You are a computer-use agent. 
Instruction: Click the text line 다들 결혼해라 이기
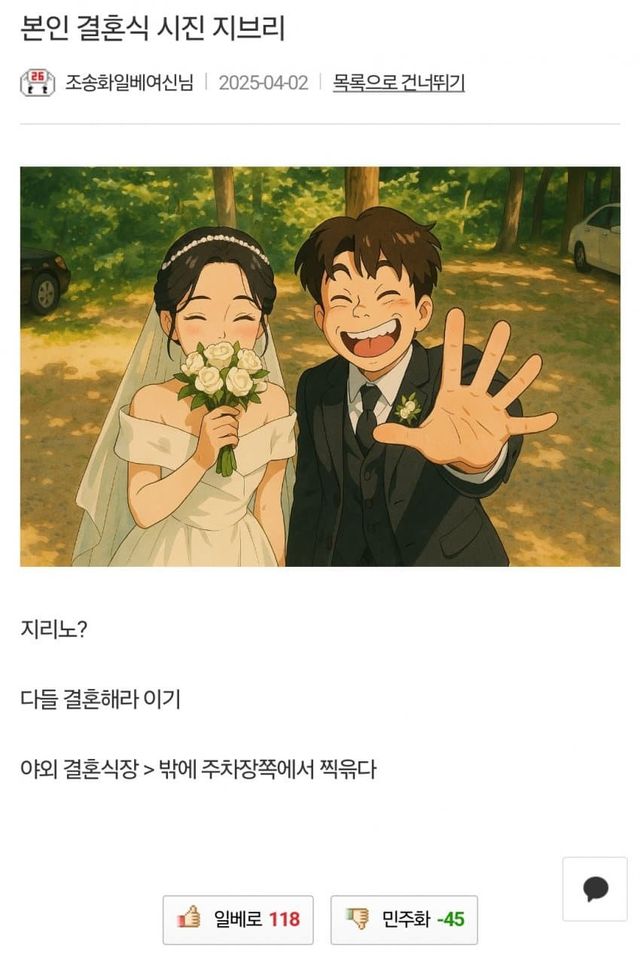tap(100, 699)
